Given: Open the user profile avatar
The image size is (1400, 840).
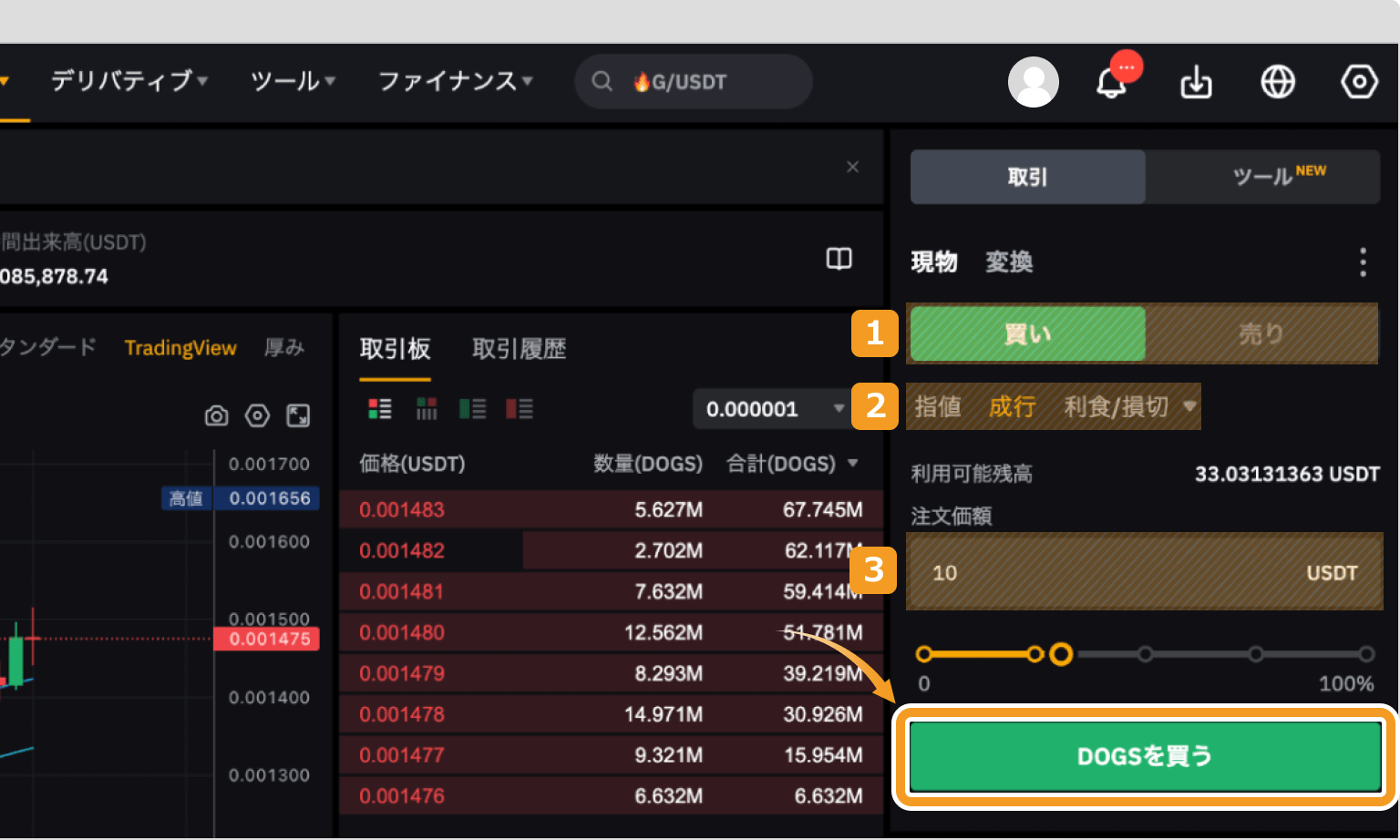Looking at the screenshot, I should [x=1034, y=82].
